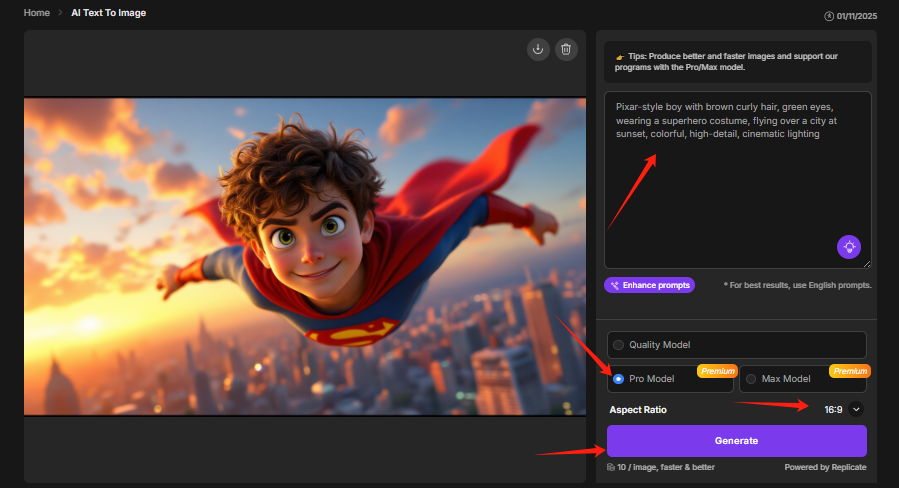The height and width of the screenshot is (488, 899).
Task: Click the Enhance prompts button
Action: click(650, 285)
